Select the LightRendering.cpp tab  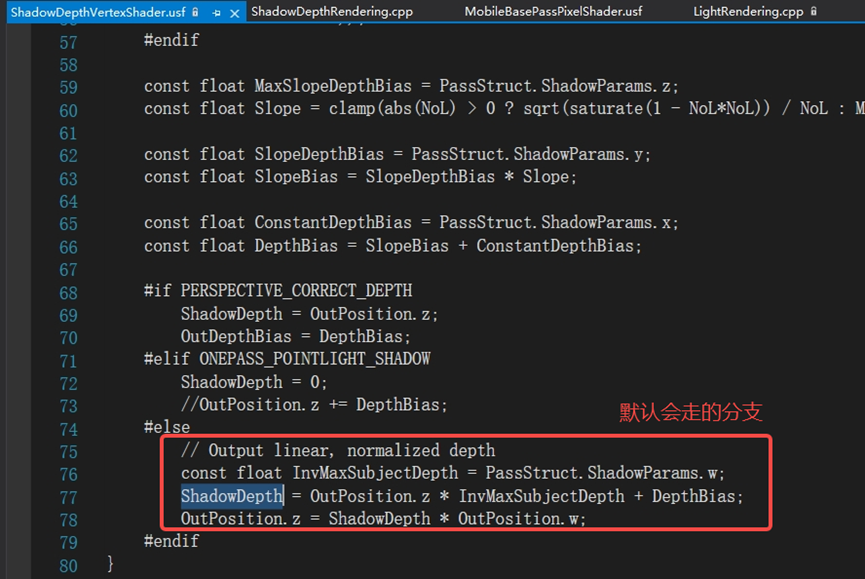749,11
